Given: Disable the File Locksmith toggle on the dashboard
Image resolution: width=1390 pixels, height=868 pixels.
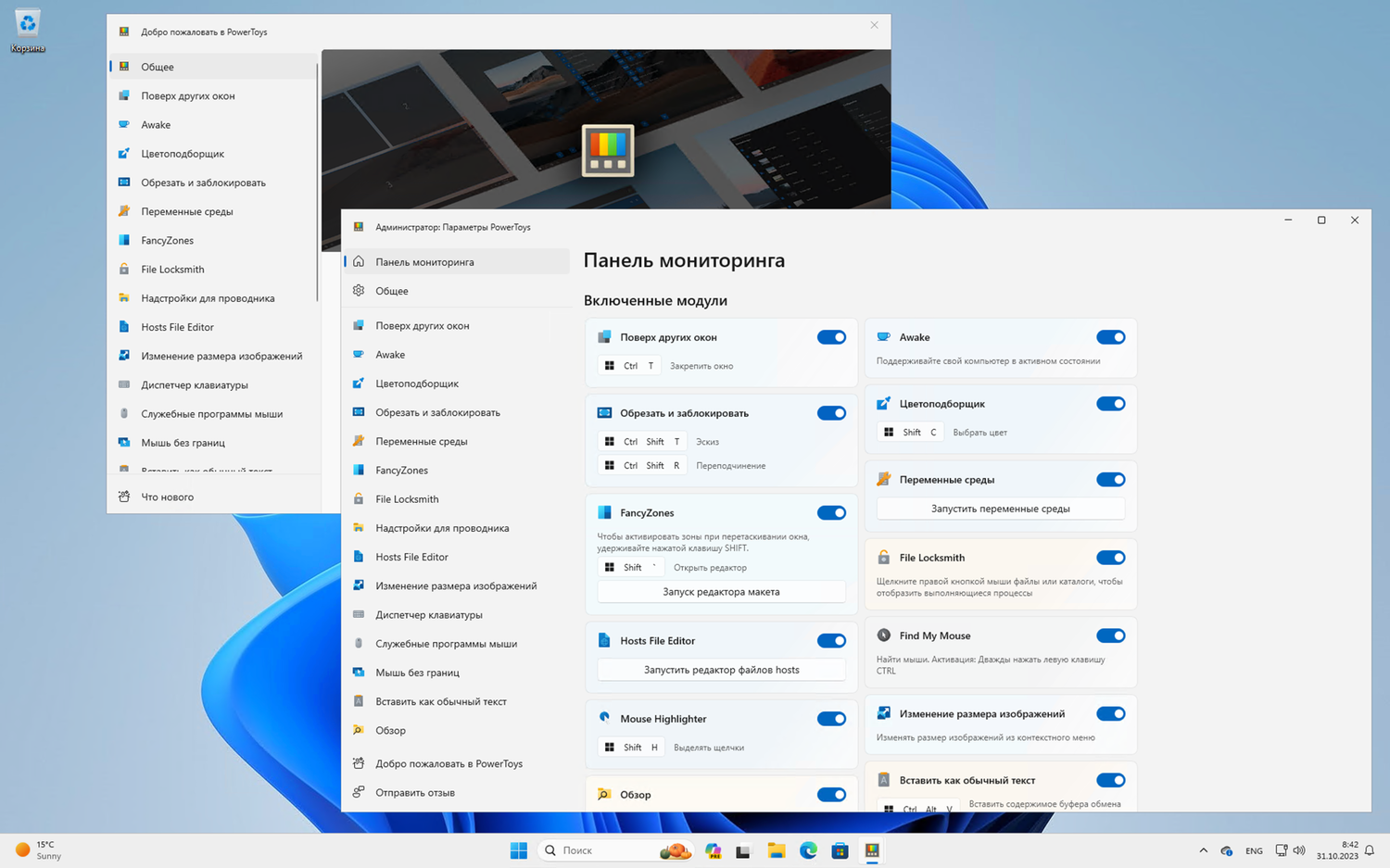Looking at the screenshot, I should [1110, 558].
